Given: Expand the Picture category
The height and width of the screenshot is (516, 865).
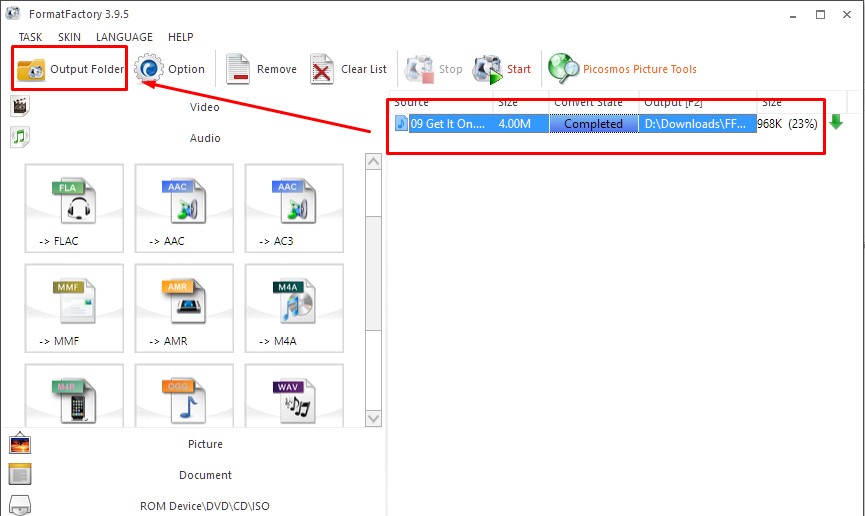Looking at the screenshot, I should [205, 444].
